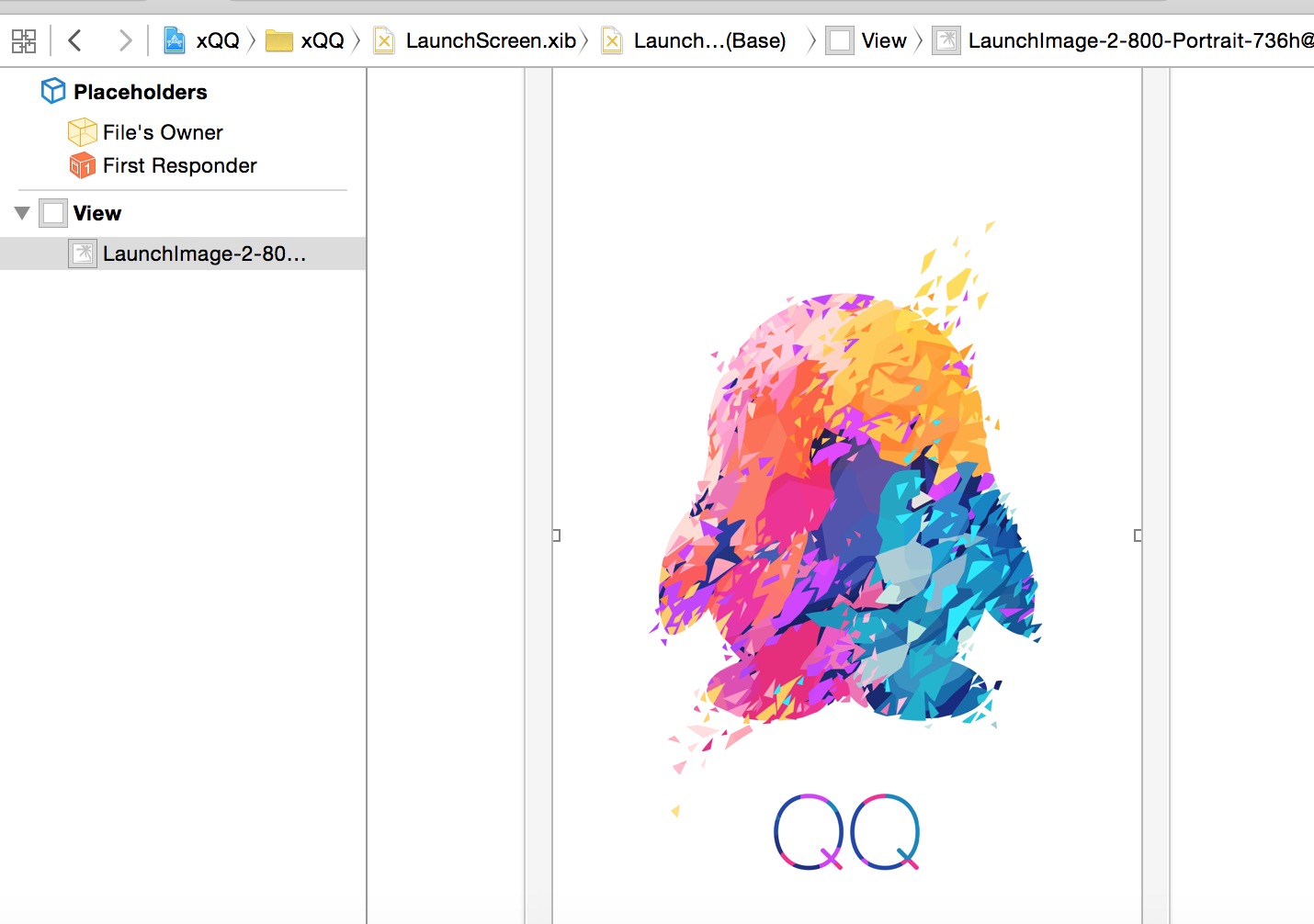Go forward with the right arrow
The width and height of the screenshot is (1314, 924).
point(125,40)
